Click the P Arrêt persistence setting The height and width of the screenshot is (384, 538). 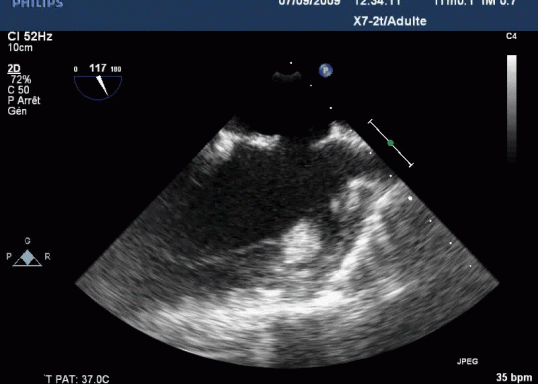(x=24, y=101)
